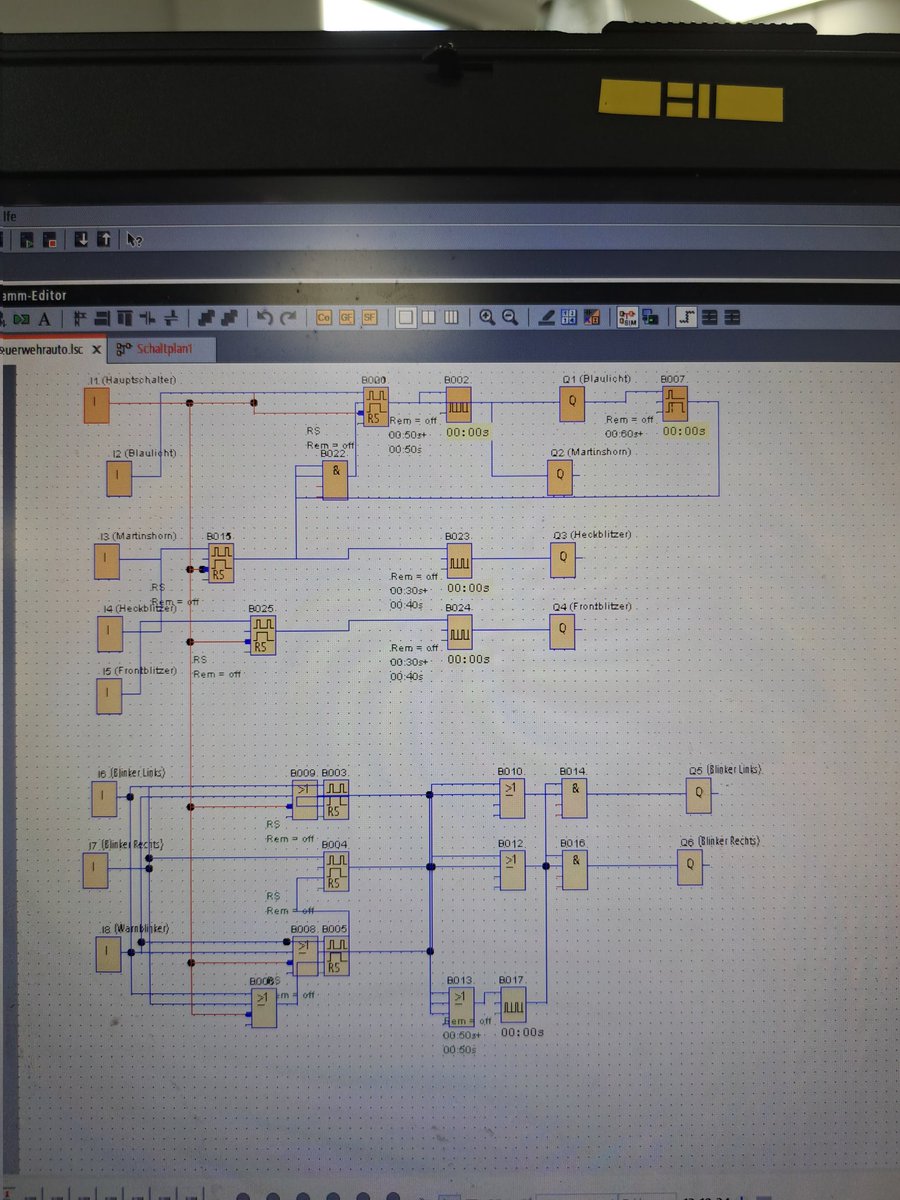Select the B022 AND gate block
The height and width of the screenshot is (1200, 900).
[x=335, y=480]
